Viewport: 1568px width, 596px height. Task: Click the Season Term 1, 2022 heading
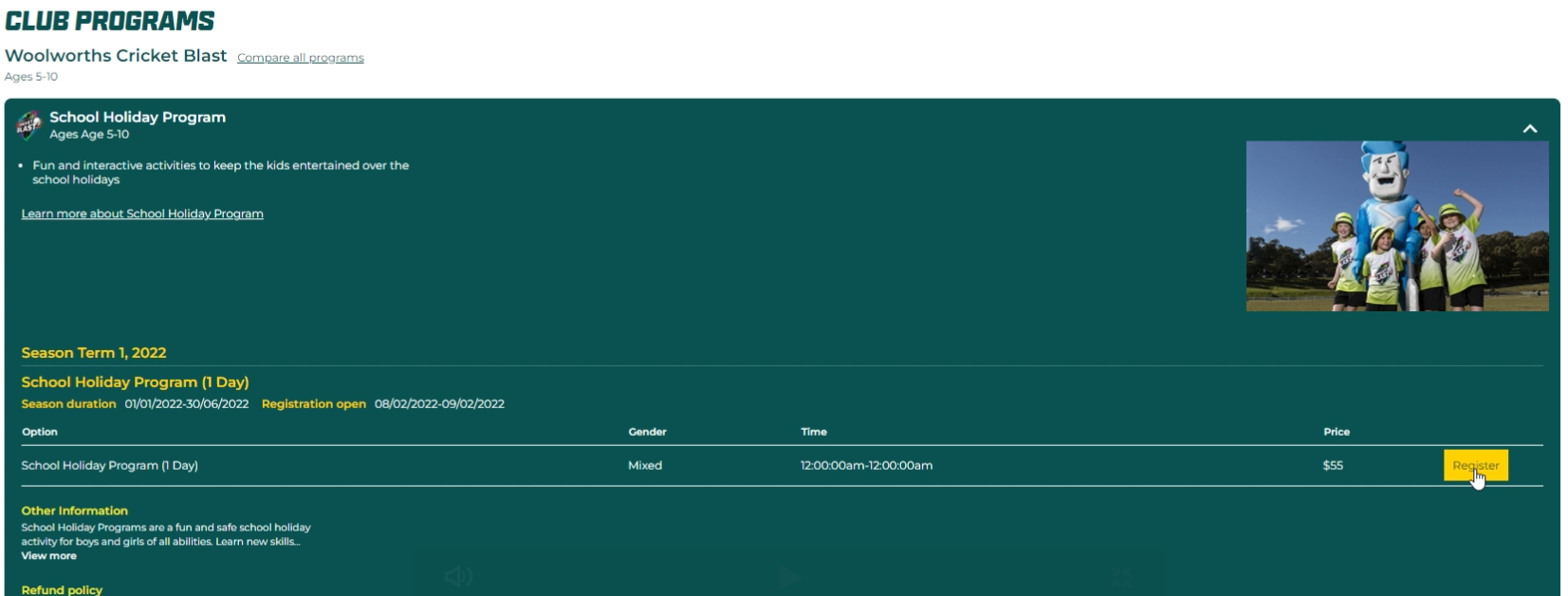[x=94, y=352]
